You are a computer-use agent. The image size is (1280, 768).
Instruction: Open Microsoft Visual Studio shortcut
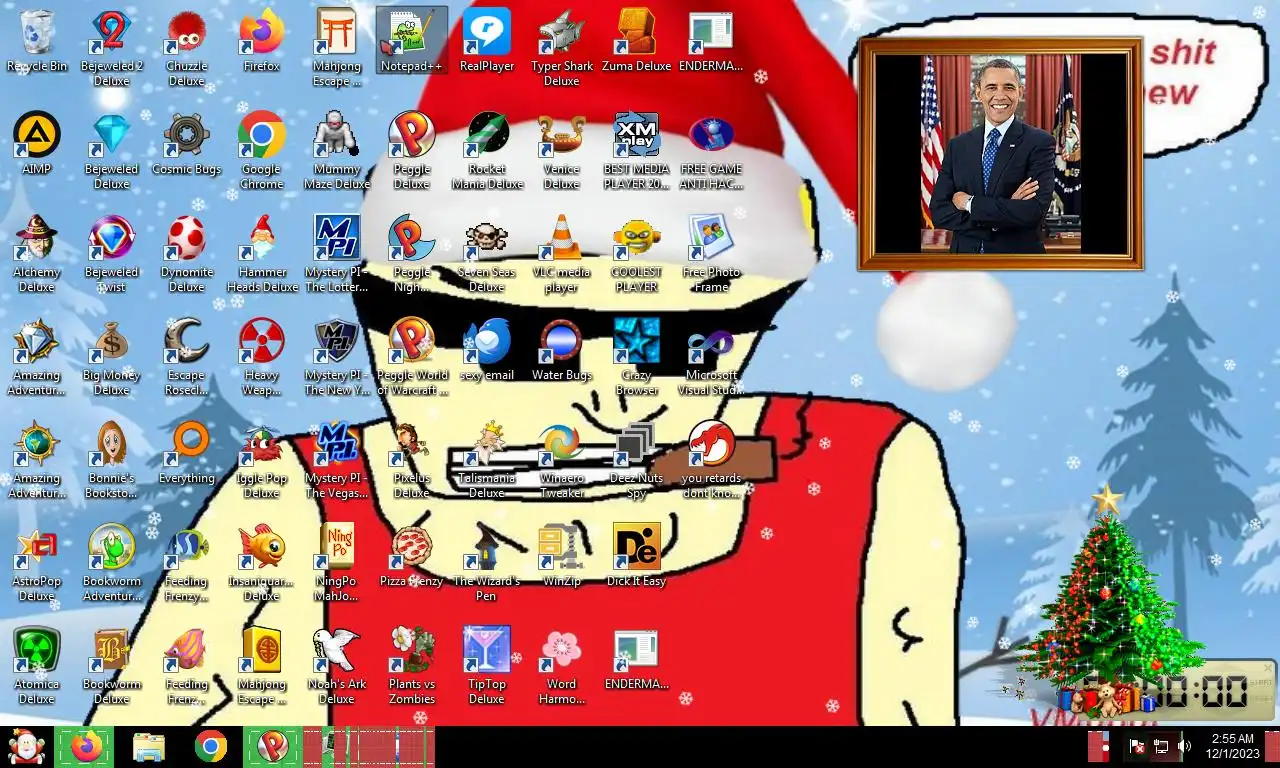click(x=712, y=356)
